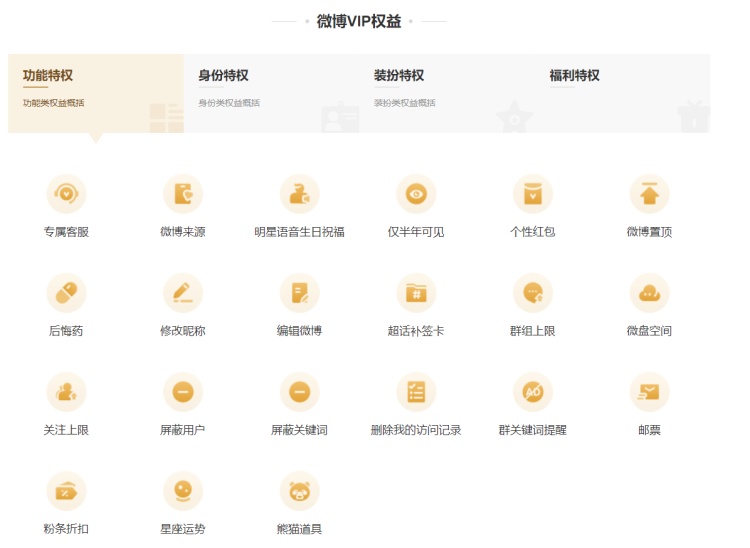
Task: Click the 微博VIP权益 page heading
Action: click(x=359, y=21)
